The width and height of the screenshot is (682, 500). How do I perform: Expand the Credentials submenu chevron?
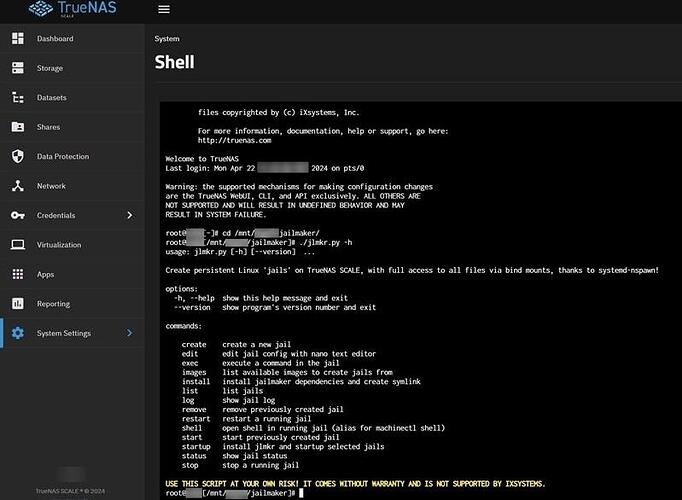point(129,215)
